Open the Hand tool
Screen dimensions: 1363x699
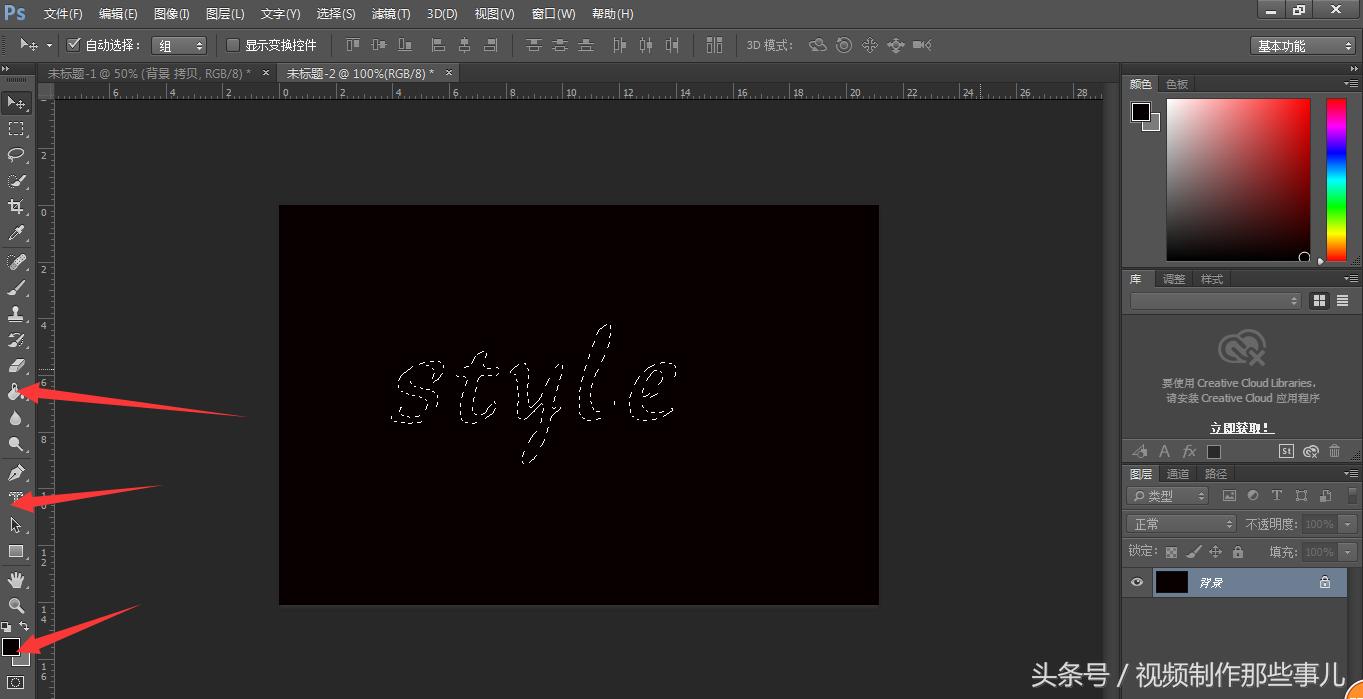[x=15, y=578]
